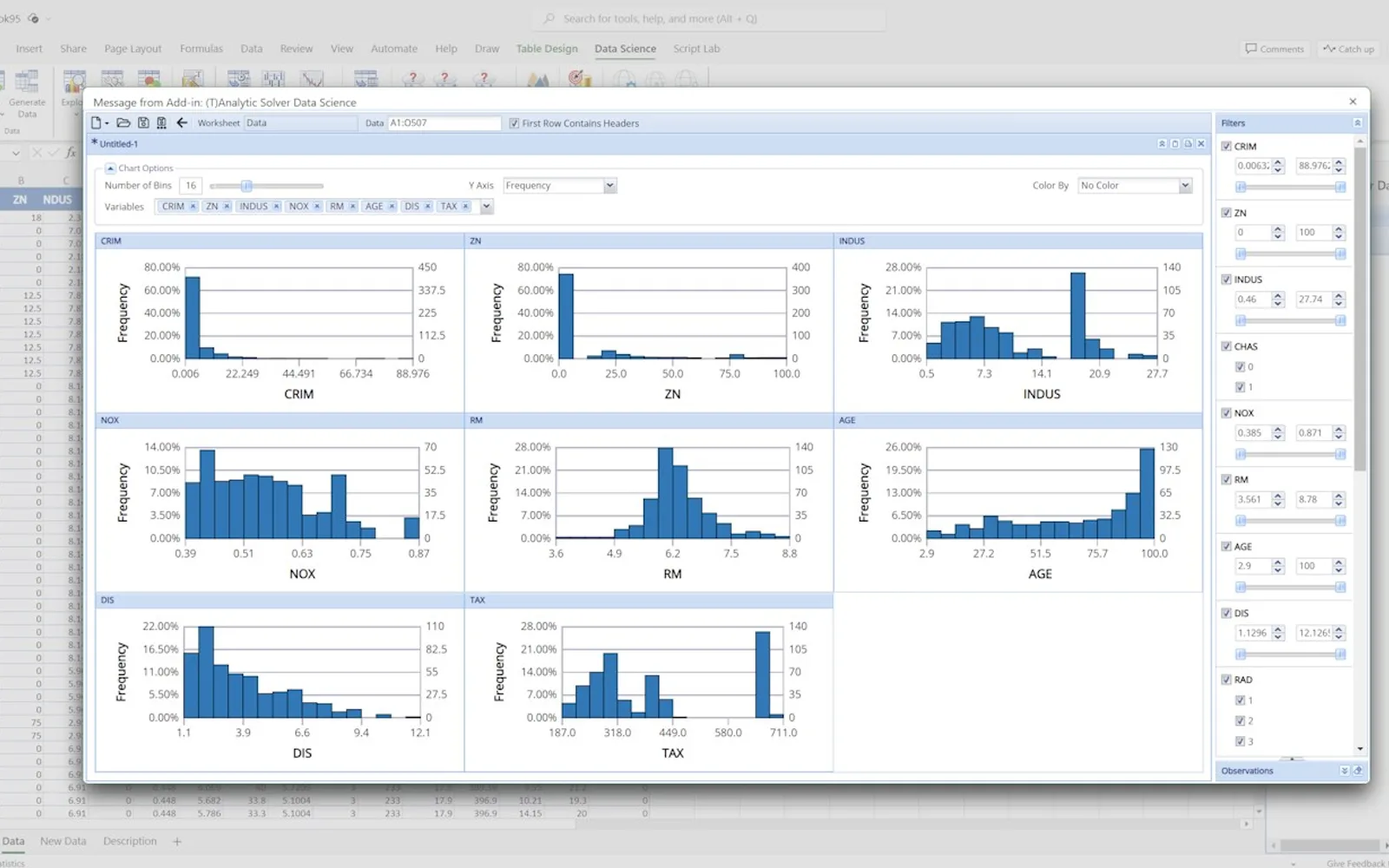Toggle the CHAS value 0 checkbox
Viewport: 1389px width, 868px height.
[1240, 367]
